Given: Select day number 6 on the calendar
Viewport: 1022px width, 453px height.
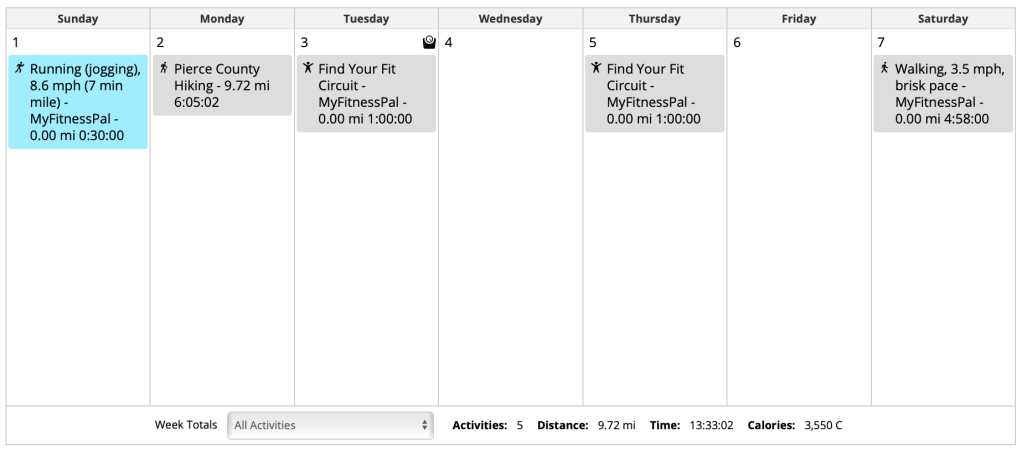Looking at the screenshot, I should pos(737,42).
